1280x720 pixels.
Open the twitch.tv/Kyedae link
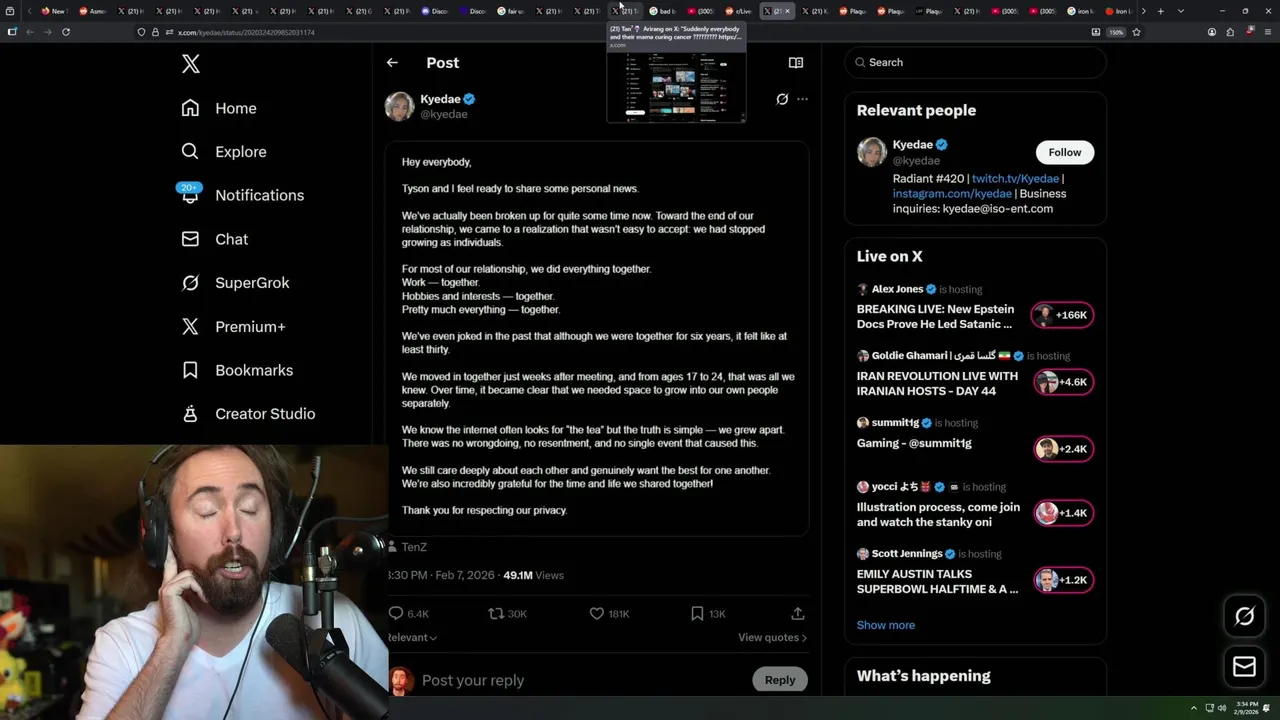click(1015, 178)
